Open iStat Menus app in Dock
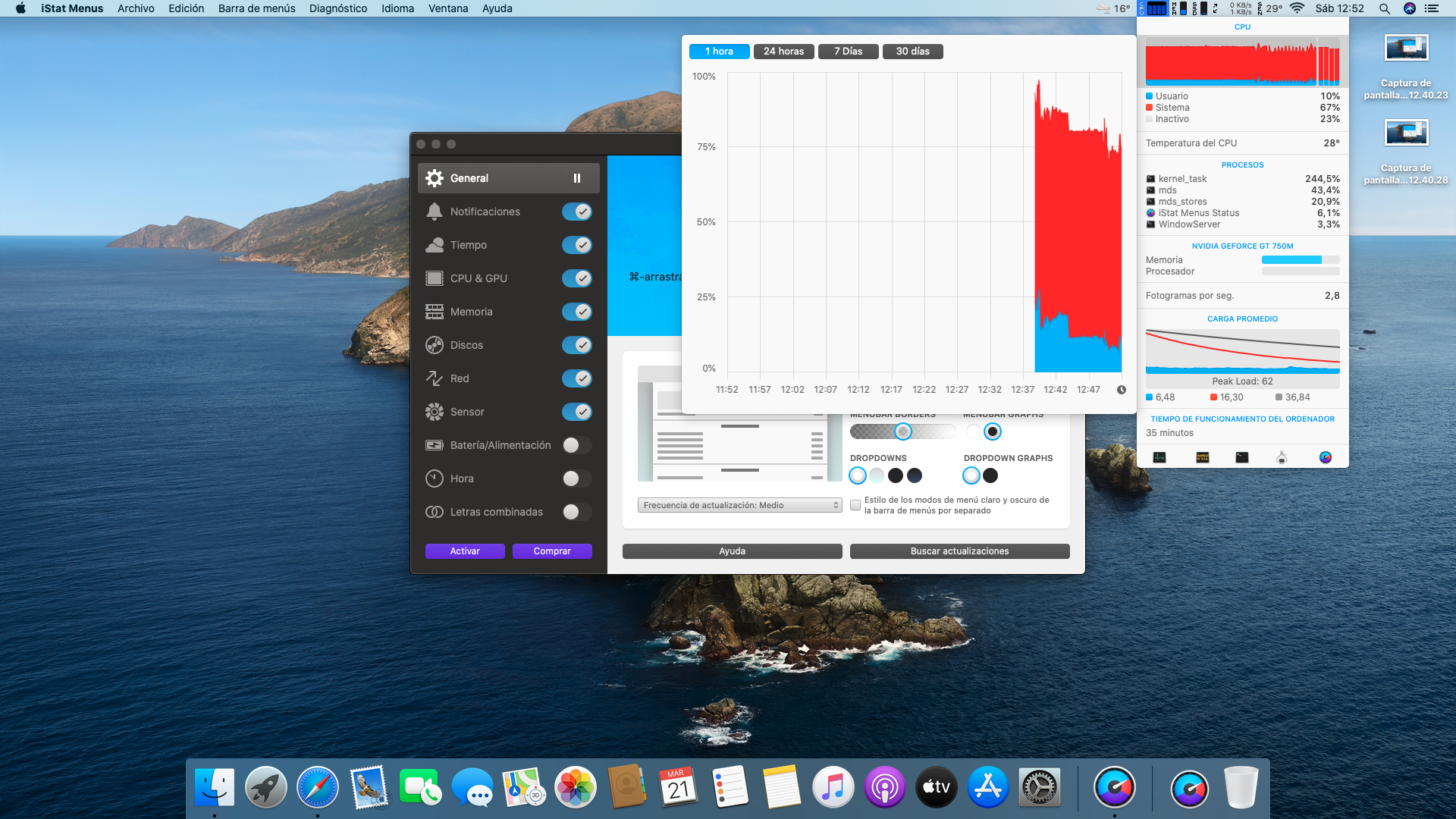 pos(1114,788)
